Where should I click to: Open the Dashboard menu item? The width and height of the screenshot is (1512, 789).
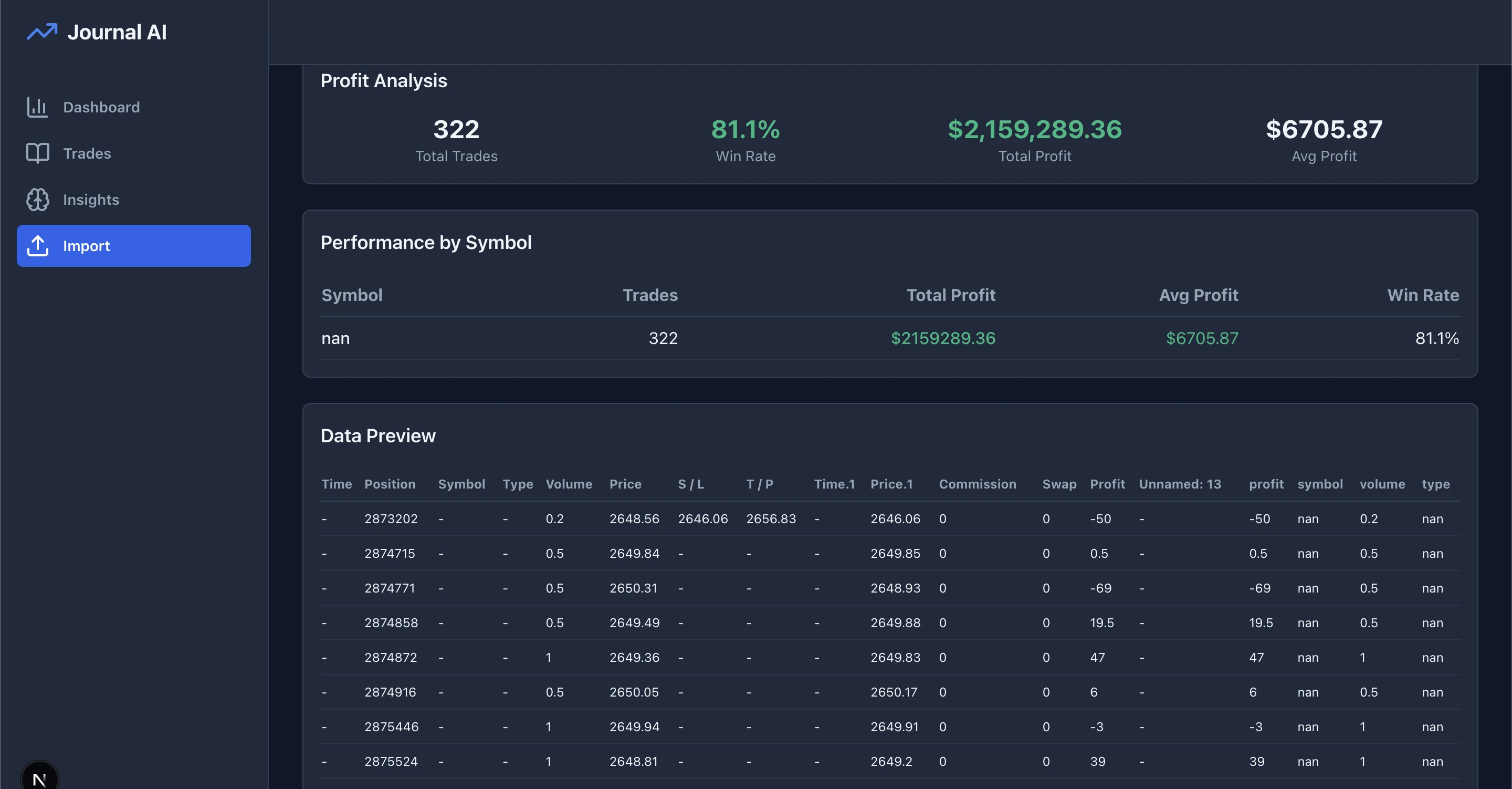101,107
